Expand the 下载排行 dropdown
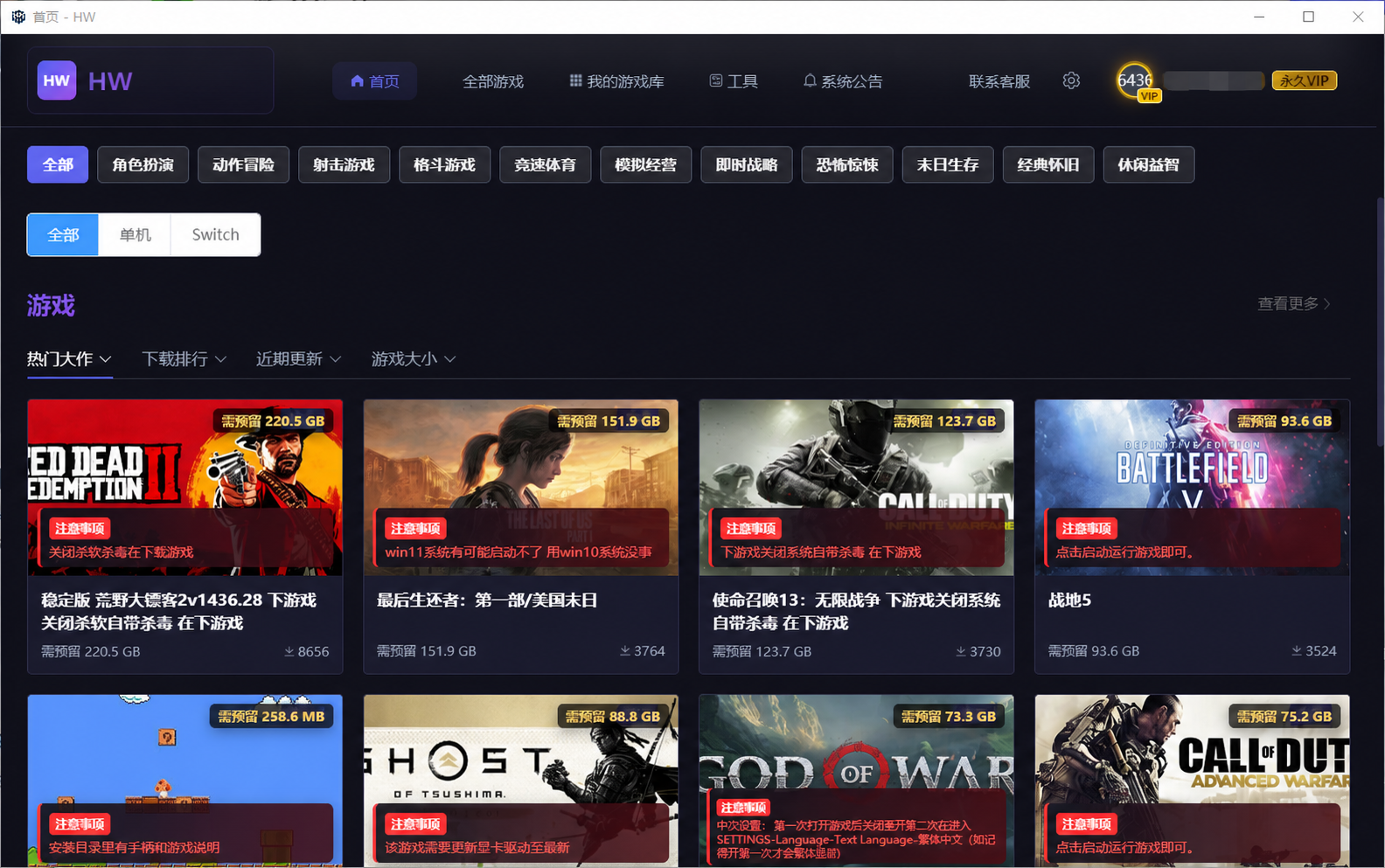This screenshot has height=868, width=1385. pyautogui.click(x=184, y=359)
